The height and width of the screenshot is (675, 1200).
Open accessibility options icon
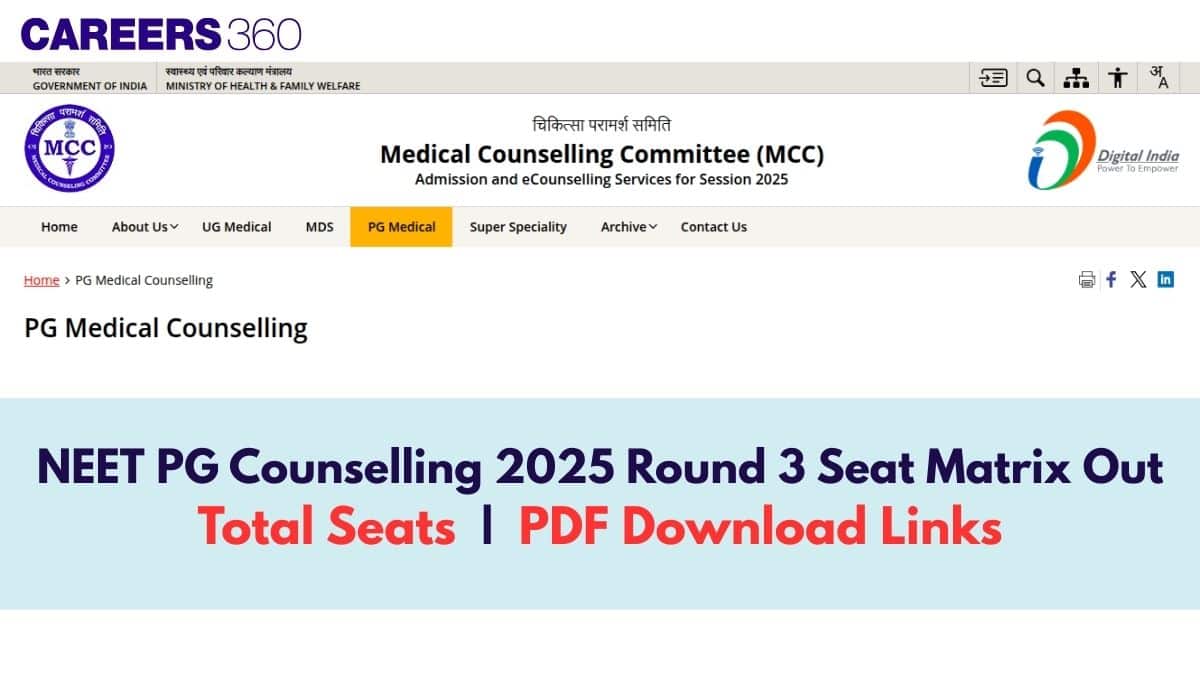[x=1118, y=78]
